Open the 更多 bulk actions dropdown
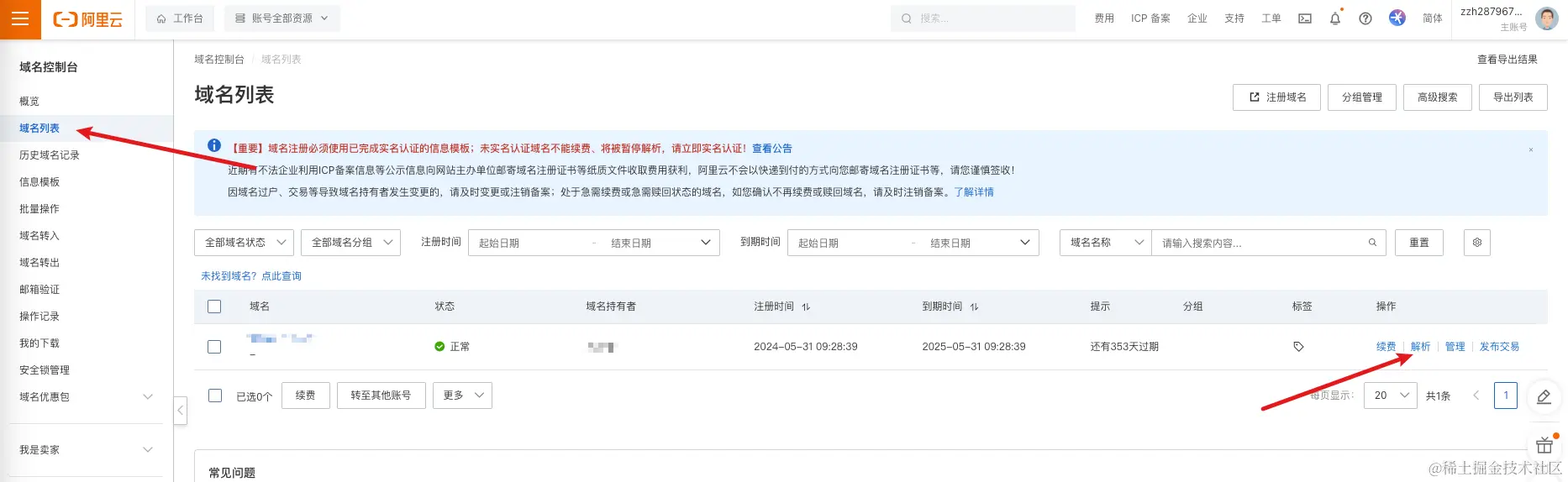Image resolution: width=1568 pixels, height=482 pixels. [x=462, y=396]
